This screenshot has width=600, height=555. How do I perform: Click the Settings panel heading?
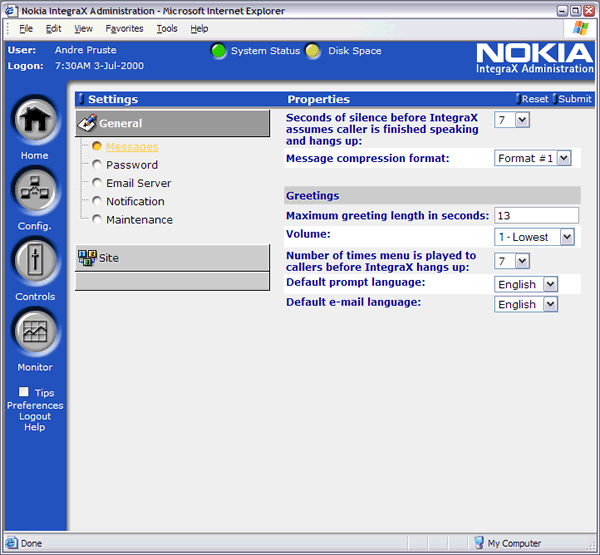(113, 99)
